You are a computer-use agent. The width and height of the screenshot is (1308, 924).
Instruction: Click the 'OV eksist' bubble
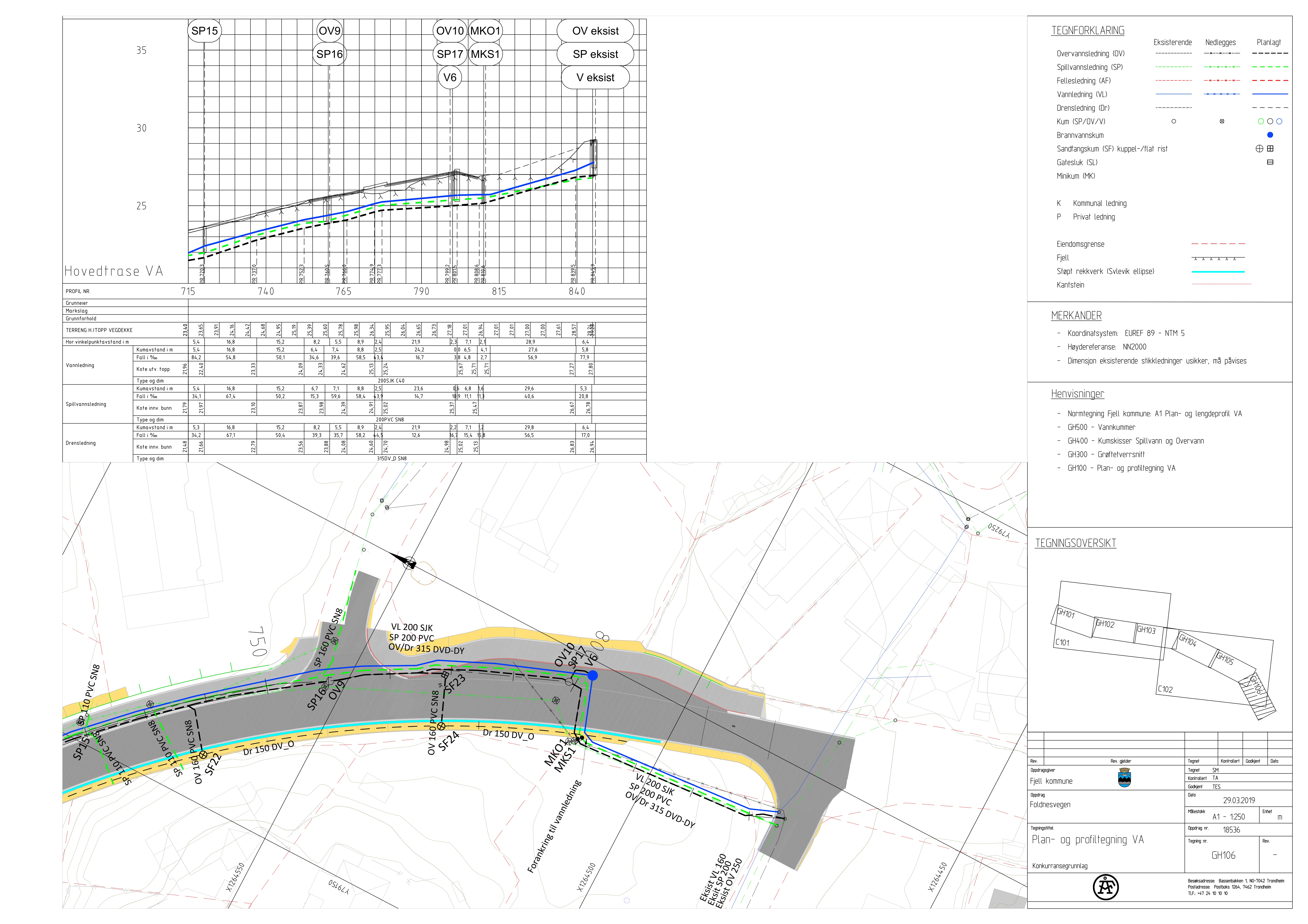click(x=595, y=31)
